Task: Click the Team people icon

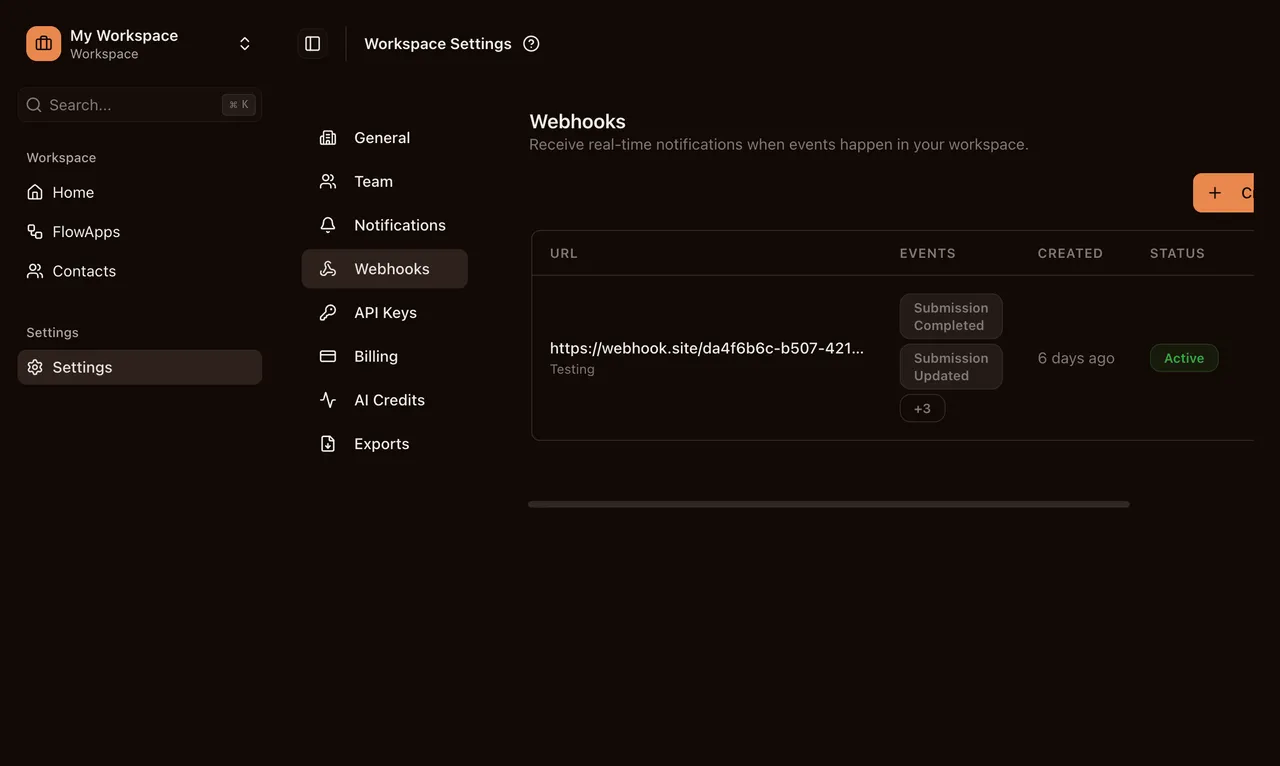Action: 328,181
